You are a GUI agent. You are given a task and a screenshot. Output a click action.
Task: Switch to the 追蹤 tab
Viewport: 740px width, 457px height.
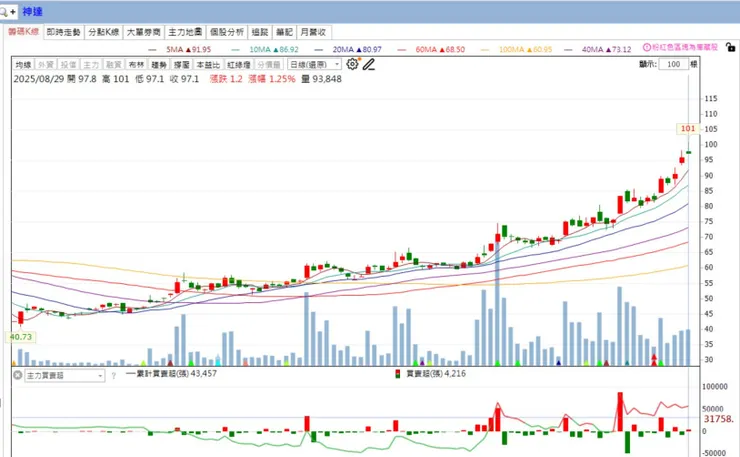(x=260, y=32)
